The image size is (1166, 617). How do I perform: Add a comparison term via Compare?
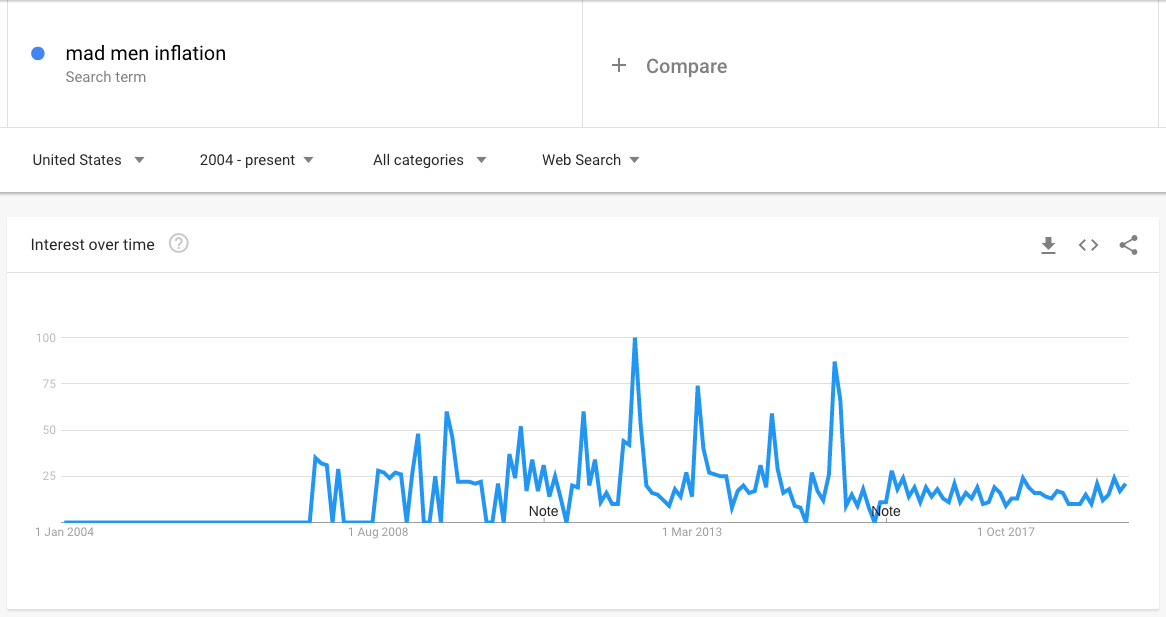pos(686,66)
